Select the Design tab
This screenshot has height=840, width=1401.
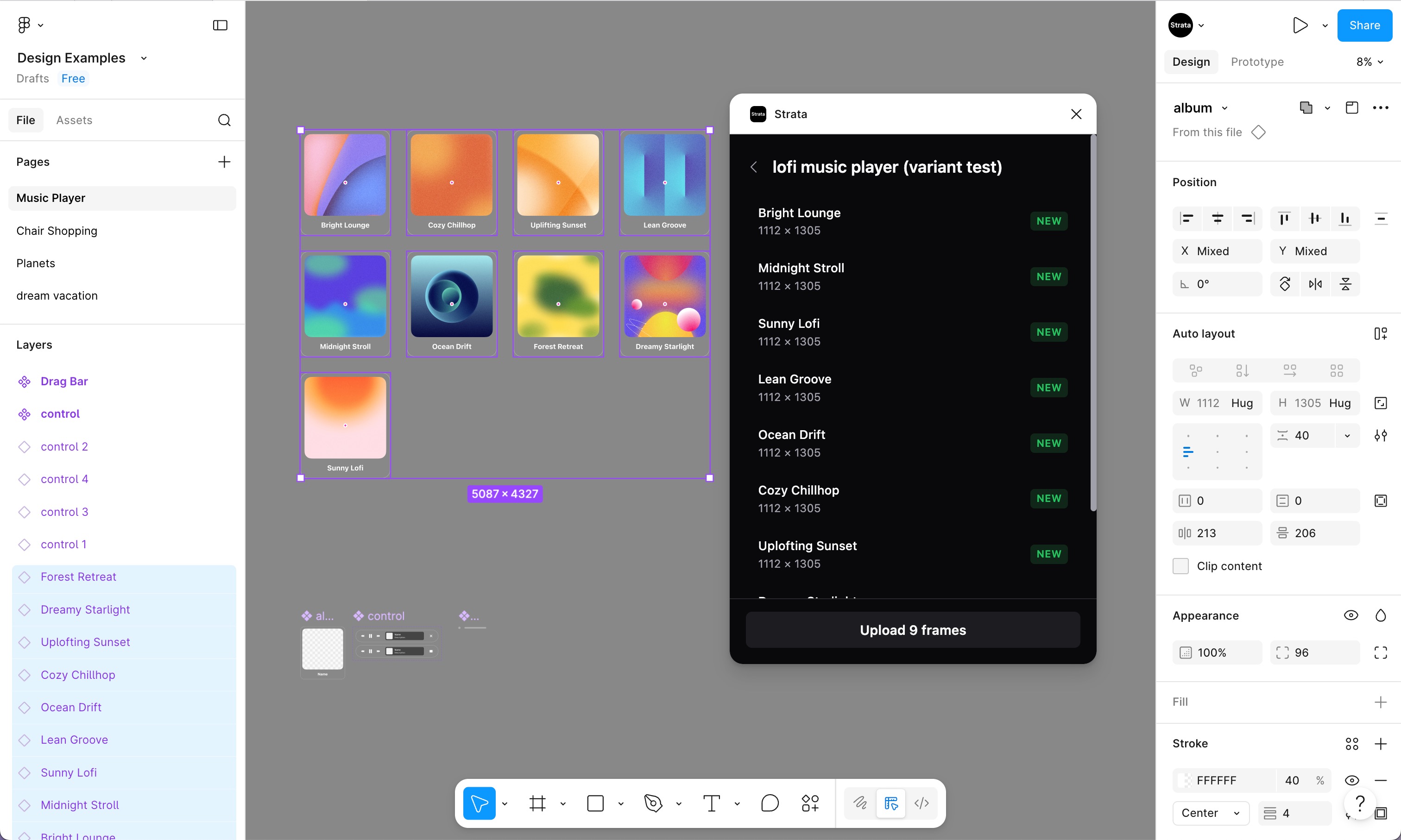(1191, 62)
